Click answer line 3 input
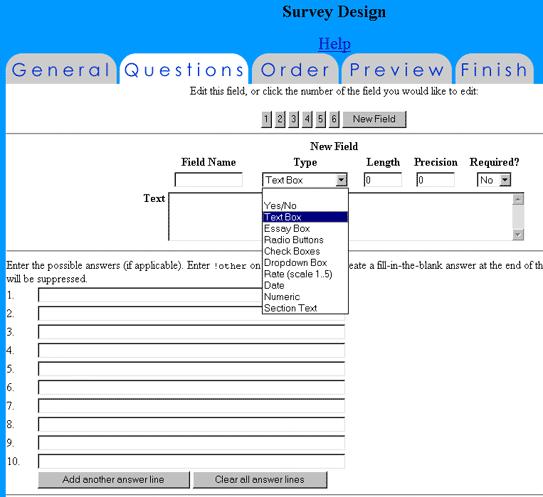The width and height of the screenshot is (543, 497). [x=192, y=332]
